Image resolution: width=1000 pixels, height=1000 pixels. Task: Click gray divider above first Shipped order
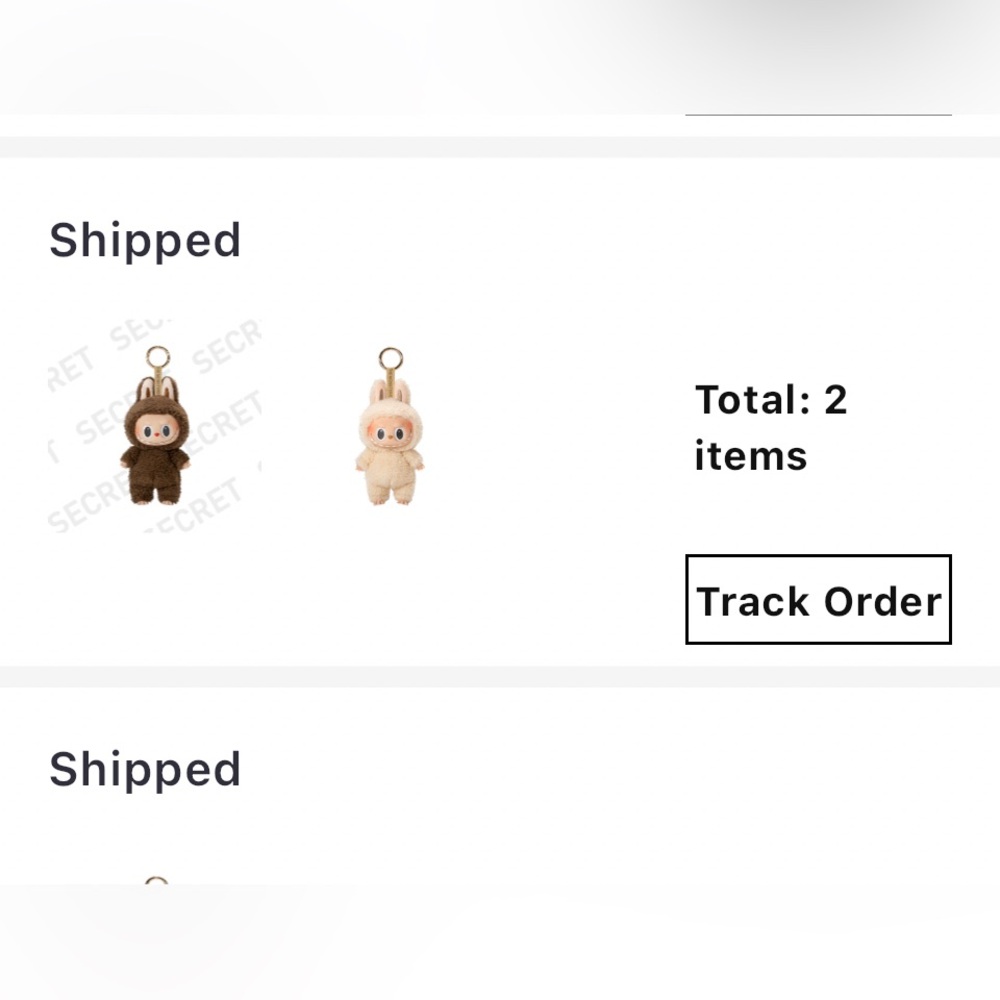(x=500, y=147)
